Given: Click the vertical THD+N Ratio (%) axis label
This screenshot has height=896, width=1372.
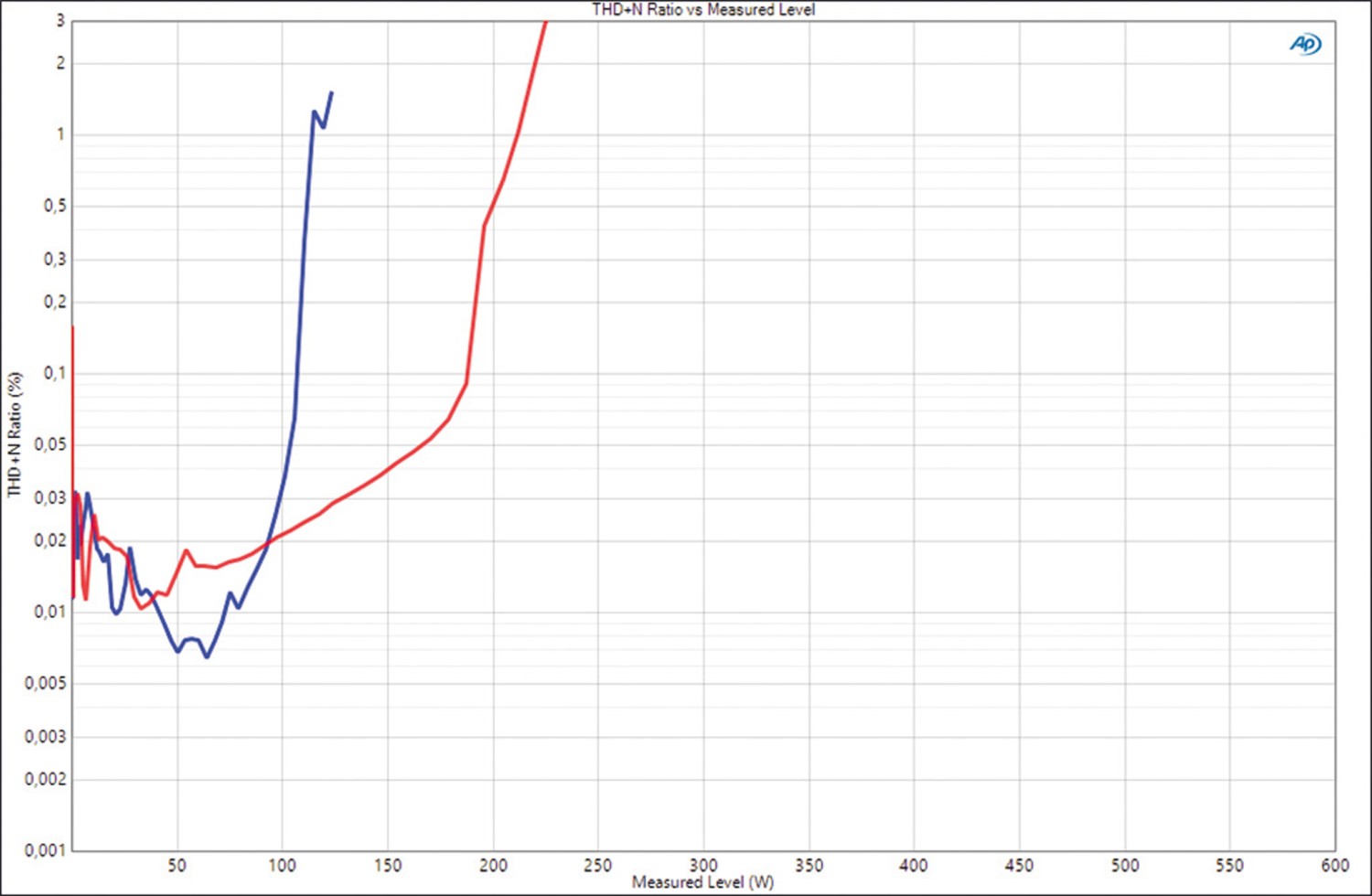Looking at the screenshot, I should [14, 434].
